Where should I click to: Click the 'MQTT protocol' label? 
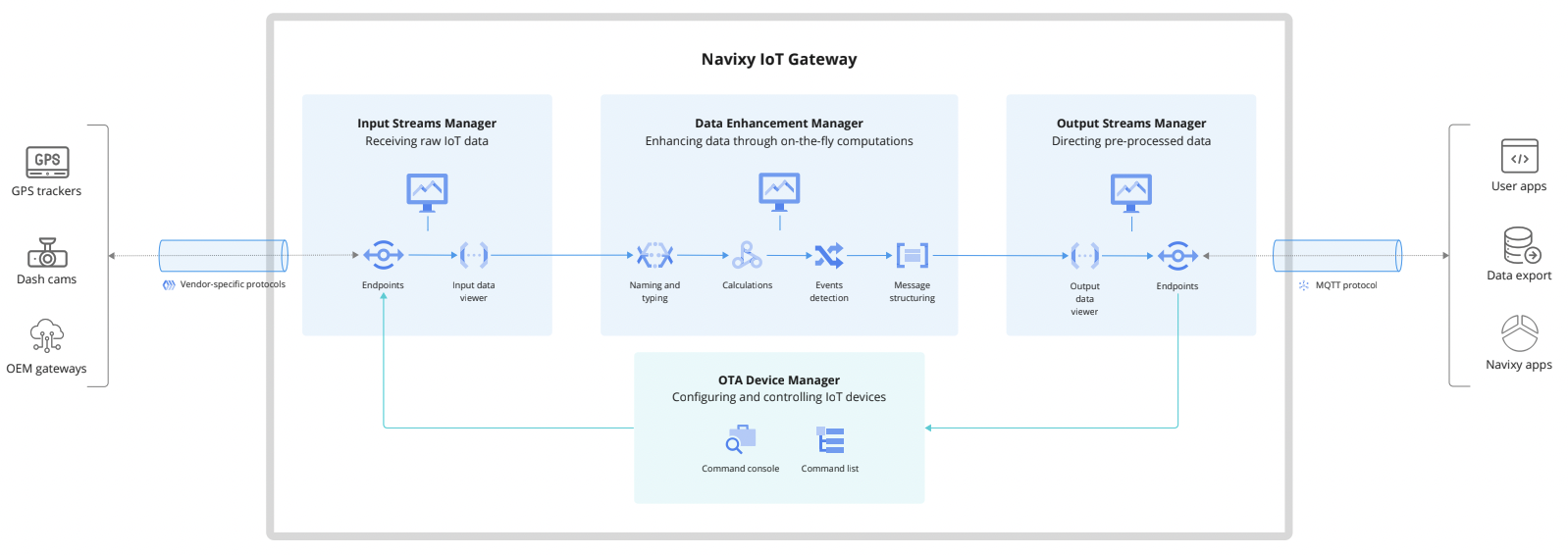[x=1346, y=285]
